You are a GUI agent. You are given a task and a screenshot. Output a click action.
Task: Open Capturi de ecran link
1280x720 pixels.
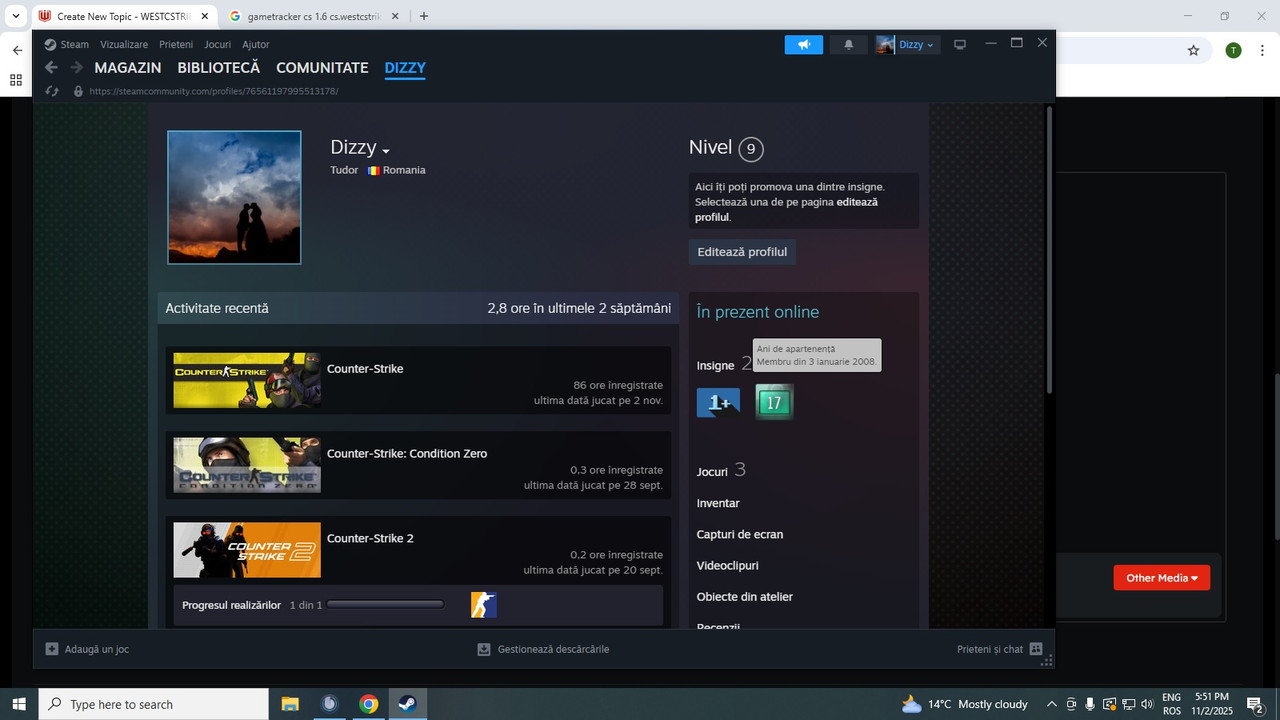[740, 534]
